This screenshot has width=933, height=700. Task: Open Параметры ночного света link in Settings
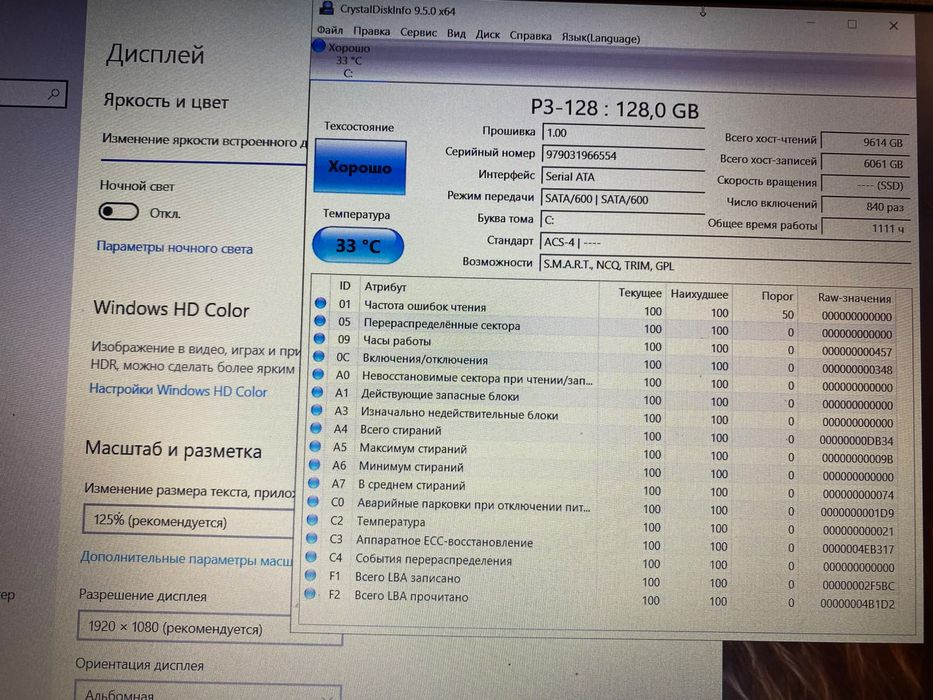click(x=174, y=248)
